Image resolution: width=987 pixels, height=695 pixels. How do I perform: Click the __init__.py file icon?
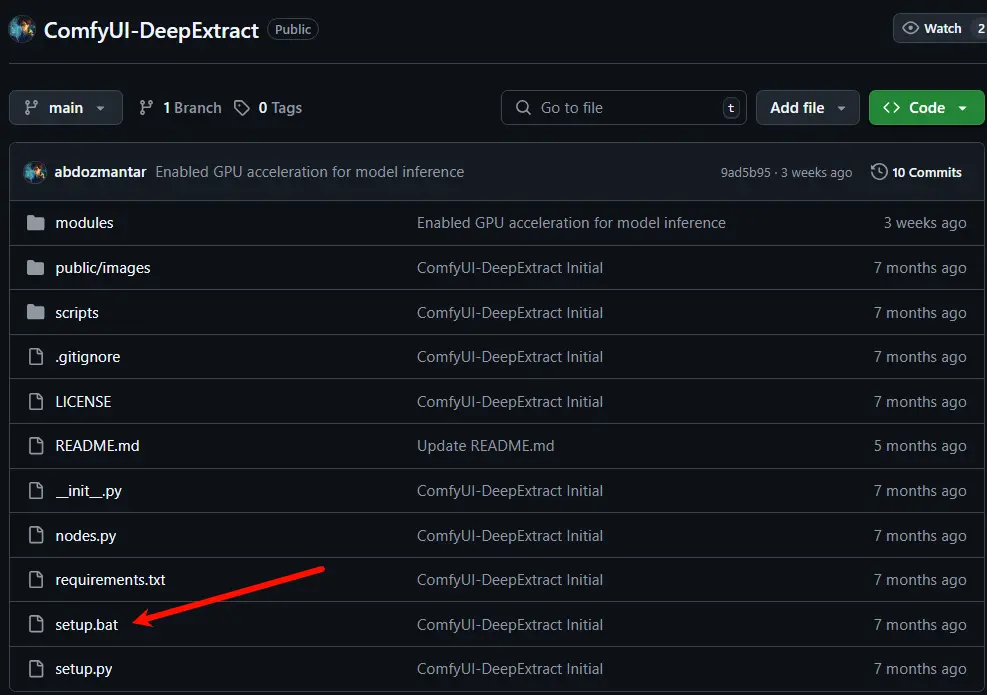coord(36,490)
